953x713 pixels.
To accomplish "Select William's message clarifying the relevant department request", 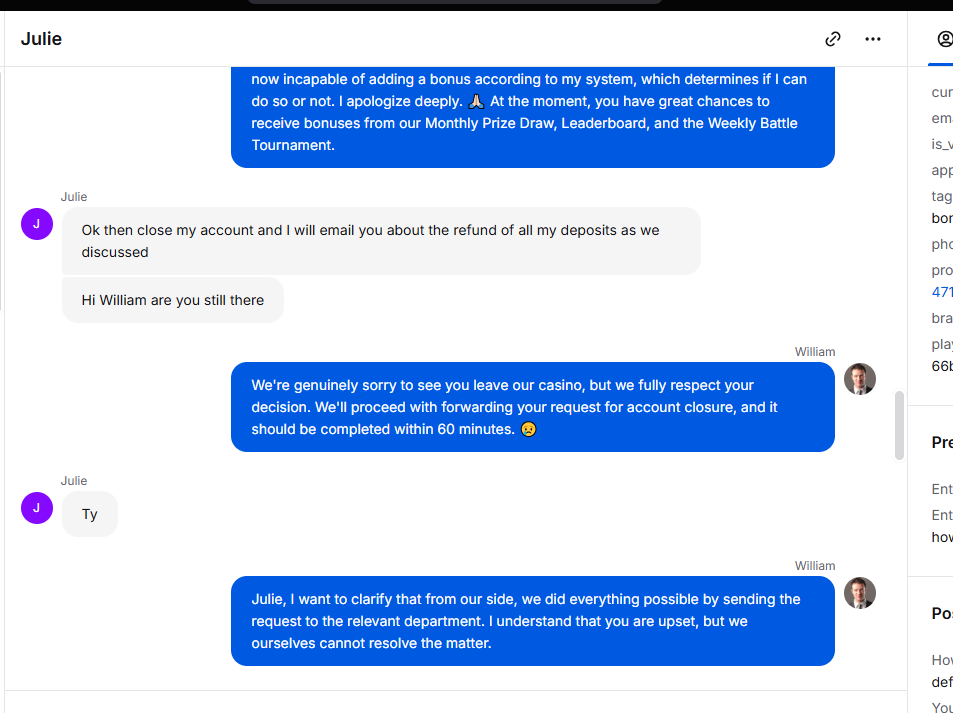I will (532, 621).
